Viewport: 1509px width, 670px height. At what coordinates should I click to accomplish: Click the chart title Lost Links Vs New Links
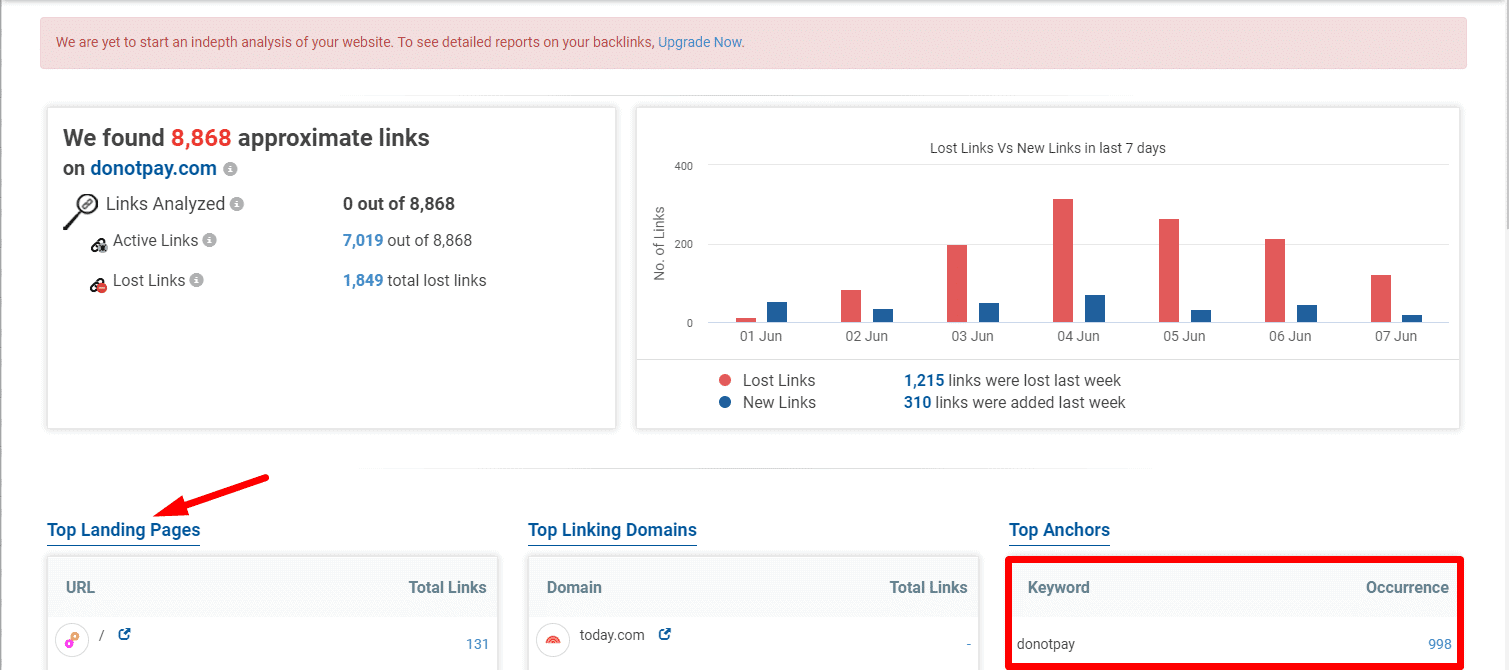pyautogui.click(x=1048, y=148)
